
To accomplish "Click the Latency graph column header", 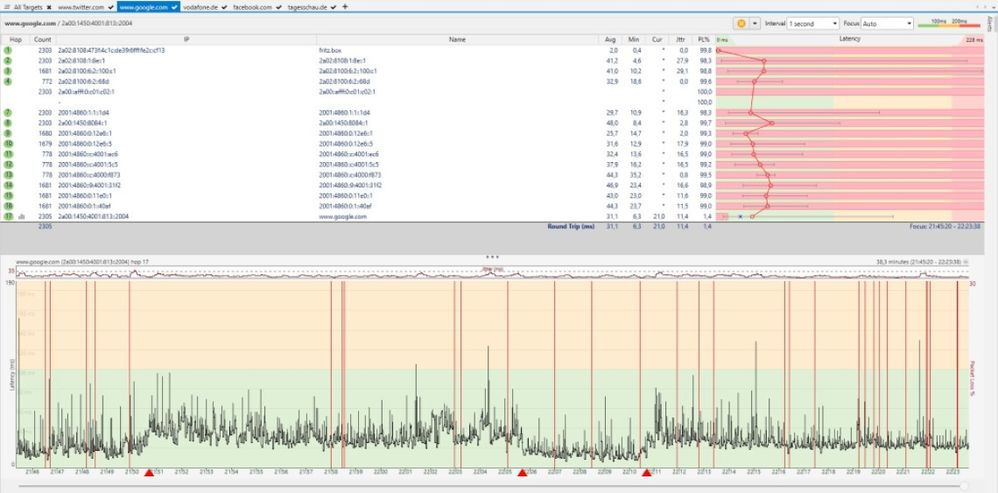I will pyautogui.click(x=850, y=39).
